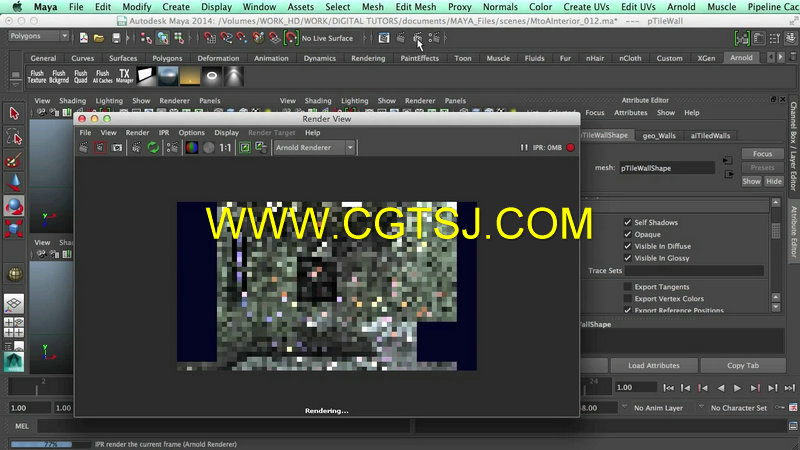Click Refresh IPR image icon in Render View

point(153,148)
